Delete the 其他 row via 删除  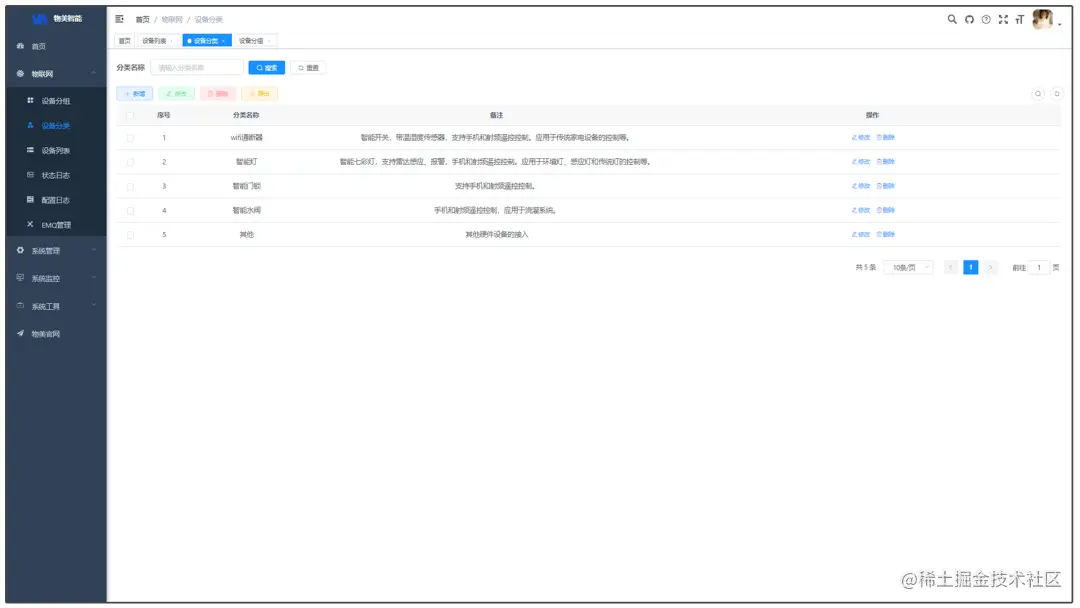coord(886,234)
